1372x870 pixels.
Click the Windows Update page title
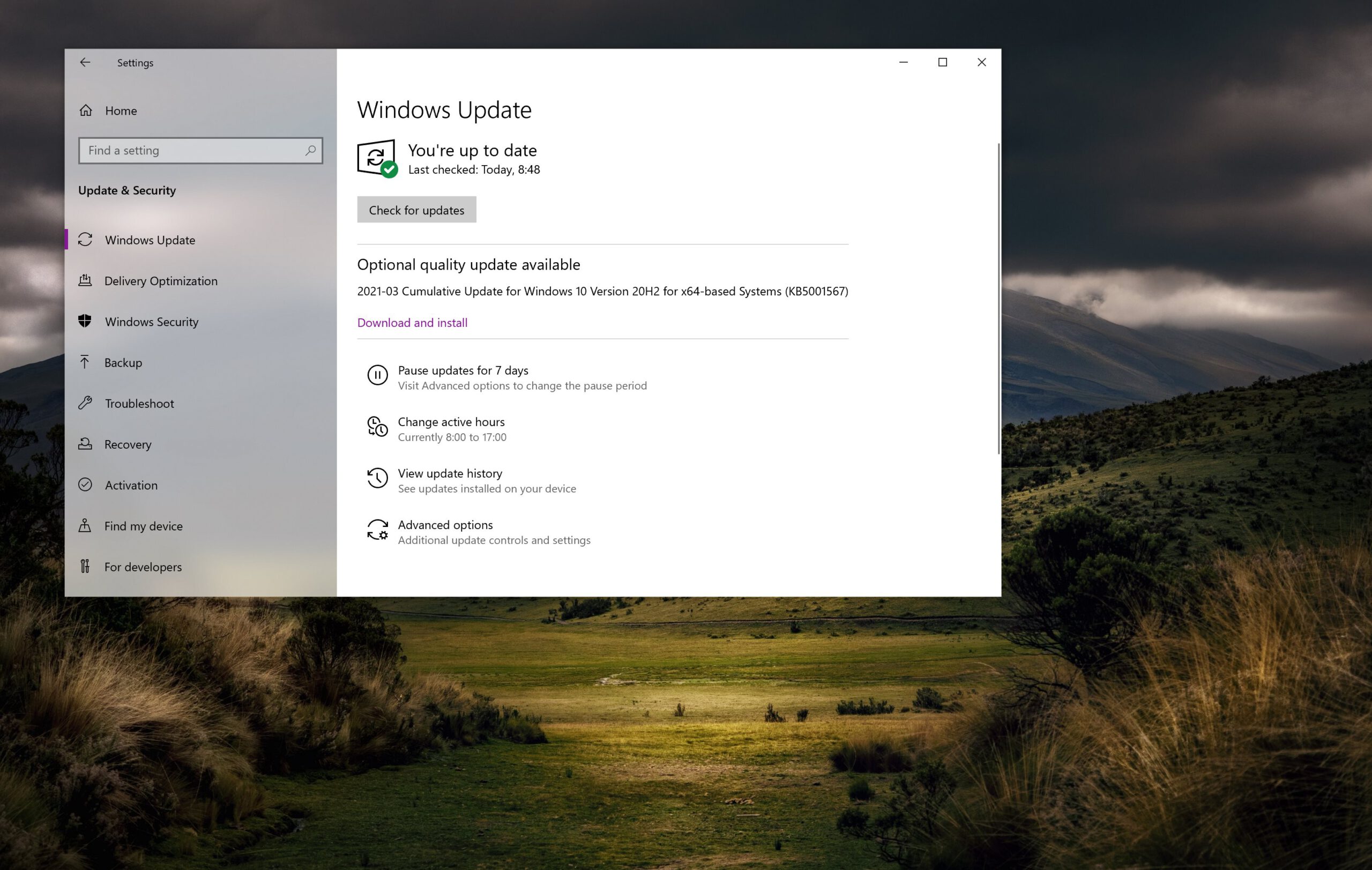(x=444, y=110)
